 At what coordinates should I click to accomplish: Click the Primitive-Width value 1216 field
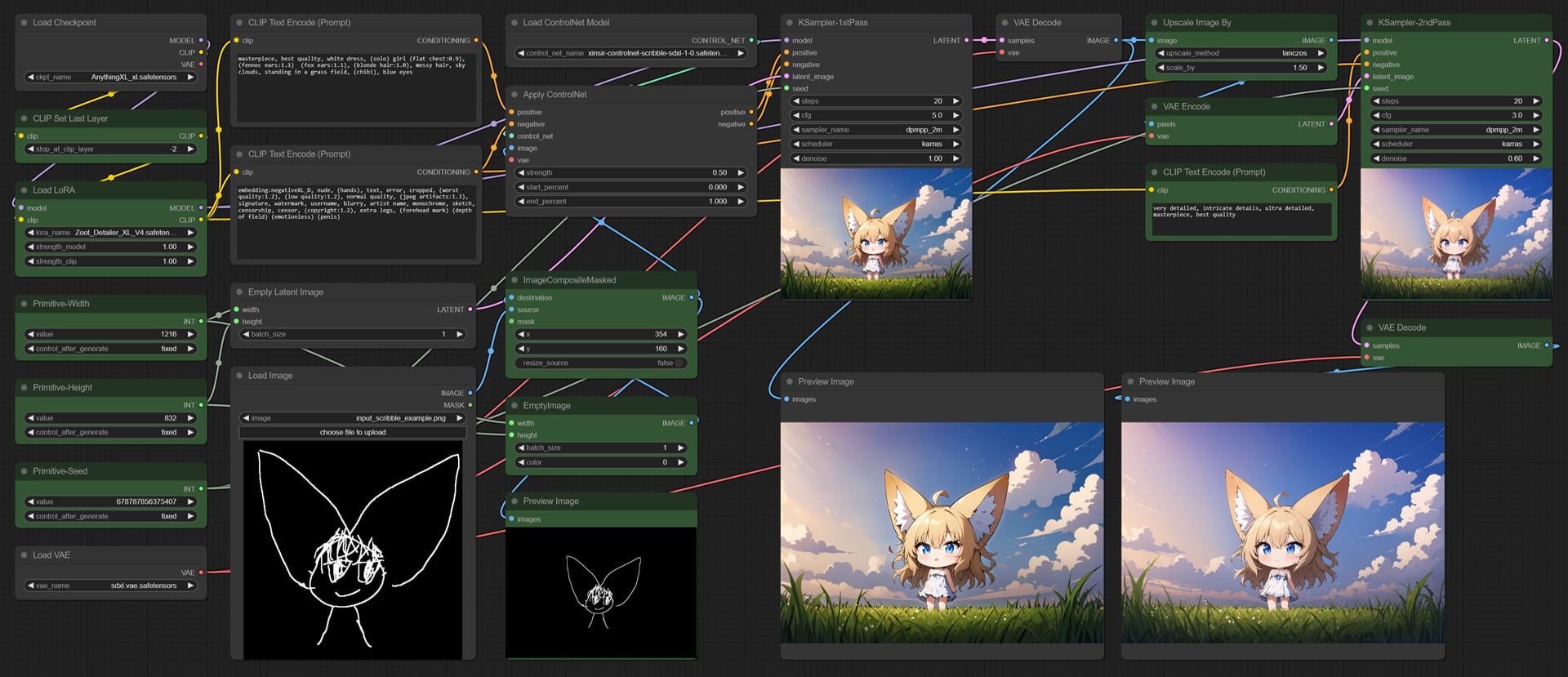(x=110, y=334)
